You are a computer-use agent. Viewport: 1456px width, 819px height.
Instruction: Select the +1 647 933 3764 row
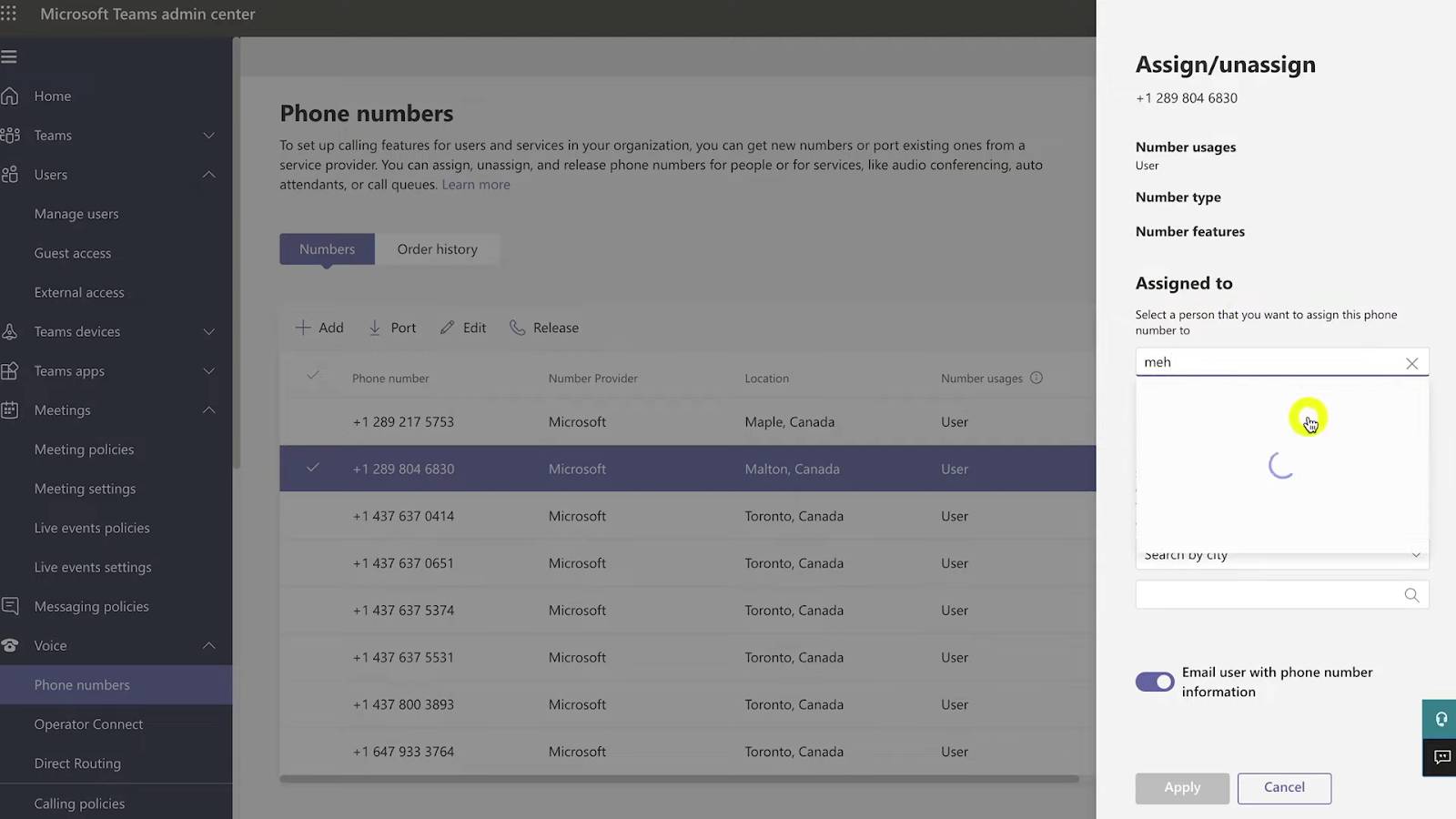[x=687, y=752]
